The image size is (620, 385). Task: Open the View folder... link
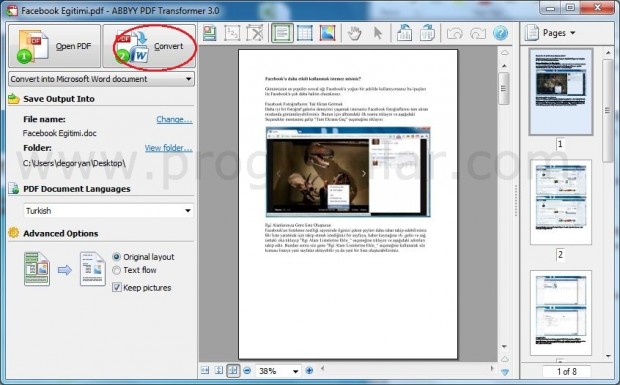[x=168, y=148]
